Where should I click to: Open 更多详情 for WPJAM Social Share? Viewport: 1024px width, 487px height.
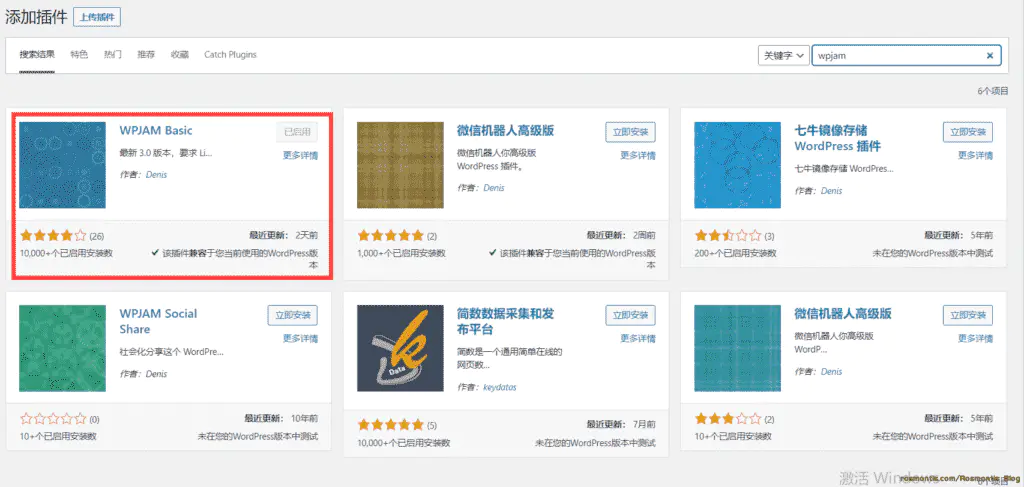click(300, 339)
